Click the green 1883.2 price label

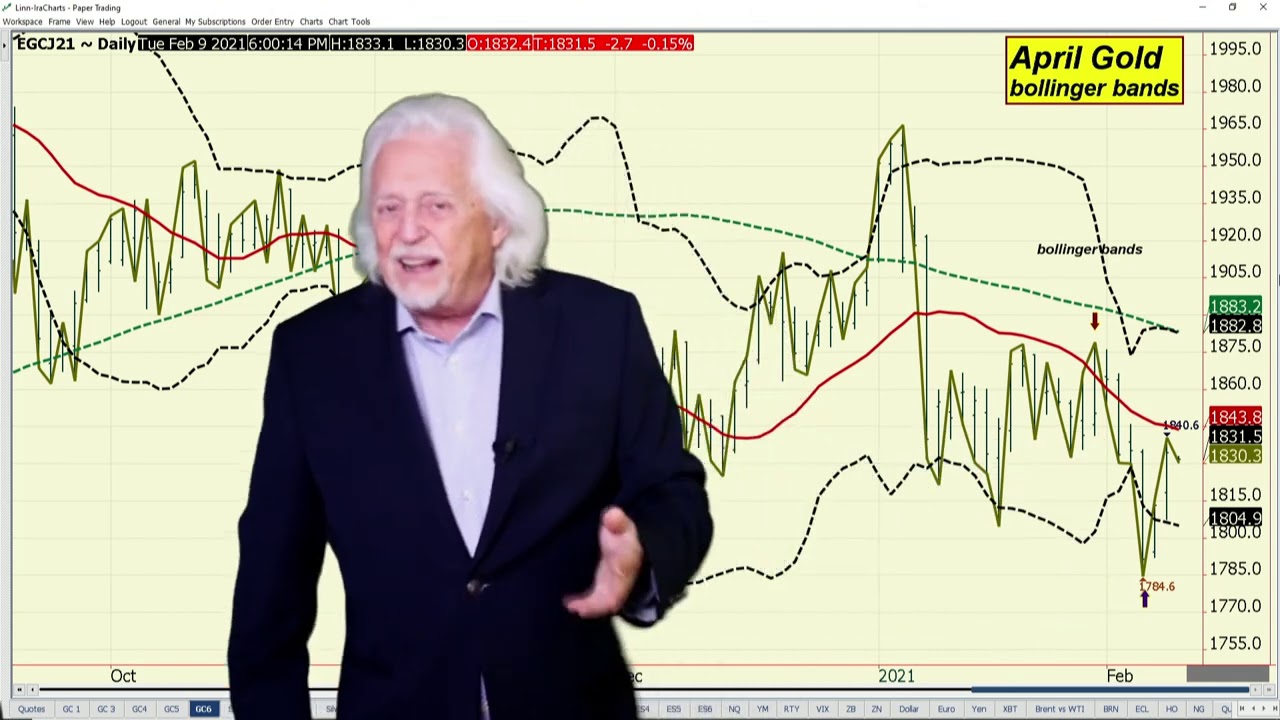coord(1235,307)
